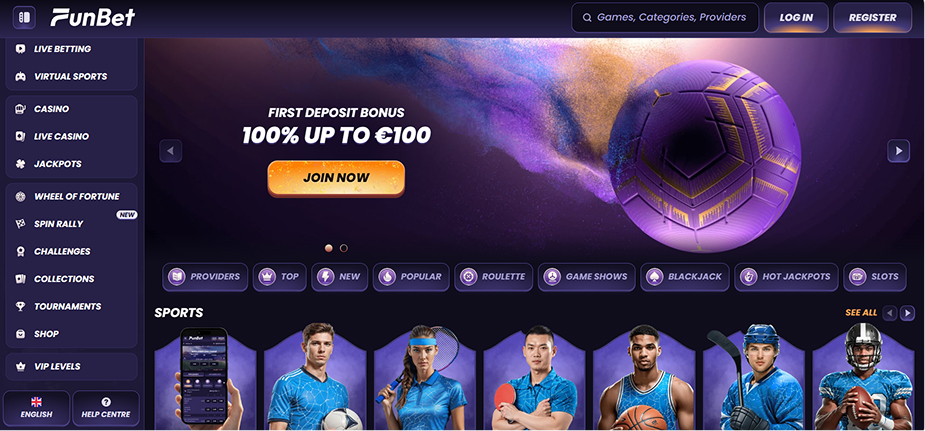Advance banner with right arrow
The image size is (925, 431).
[x=898, y=151]
